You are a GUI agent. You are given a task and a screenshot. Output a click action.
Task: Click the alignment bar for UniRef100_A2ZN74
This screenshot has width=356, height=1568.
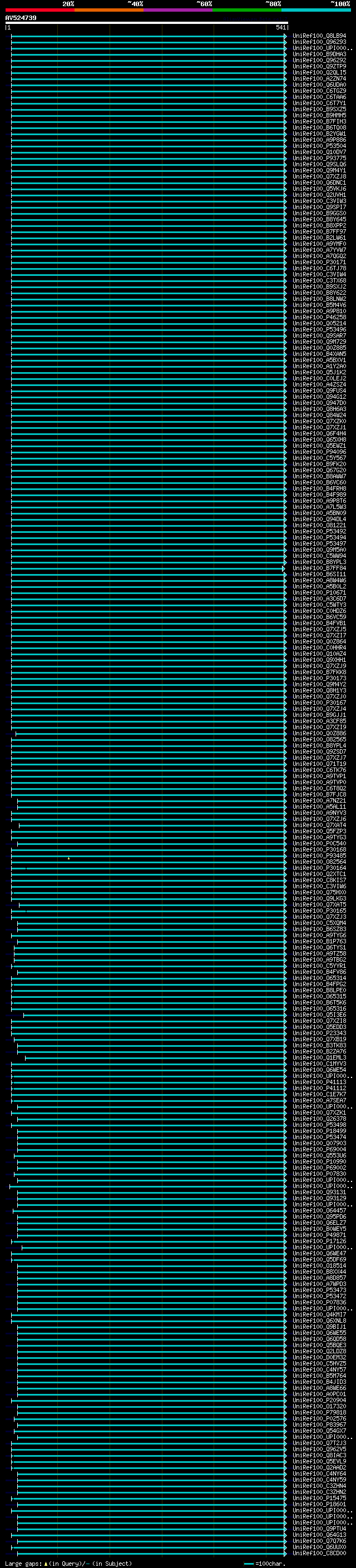point(149,78)
